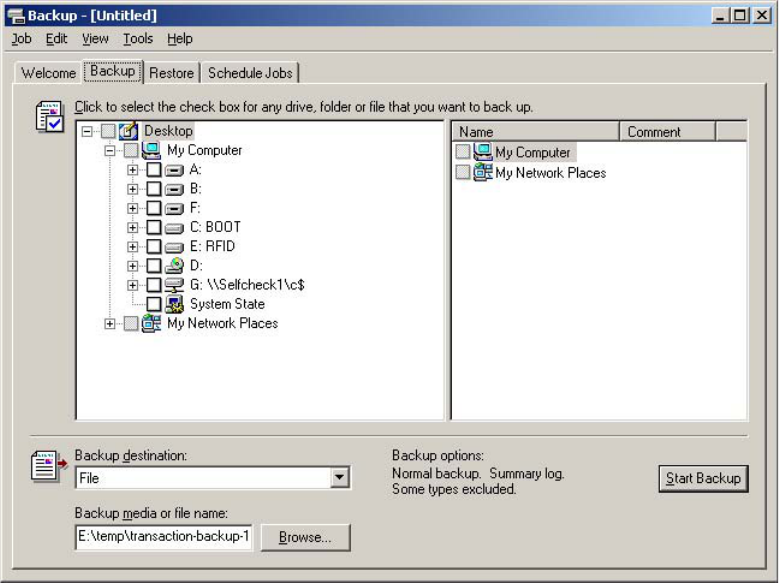Click My Computer icon in Name list
This screenshot has width=779, height=583.
482,152
